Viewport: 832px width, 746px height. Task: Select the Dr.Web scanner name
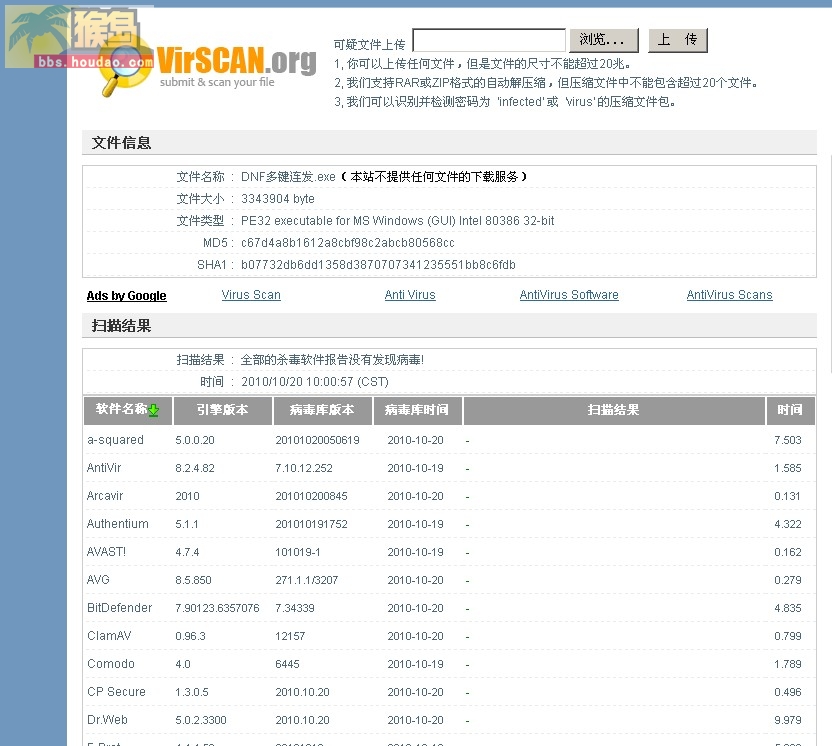(107, 720)
